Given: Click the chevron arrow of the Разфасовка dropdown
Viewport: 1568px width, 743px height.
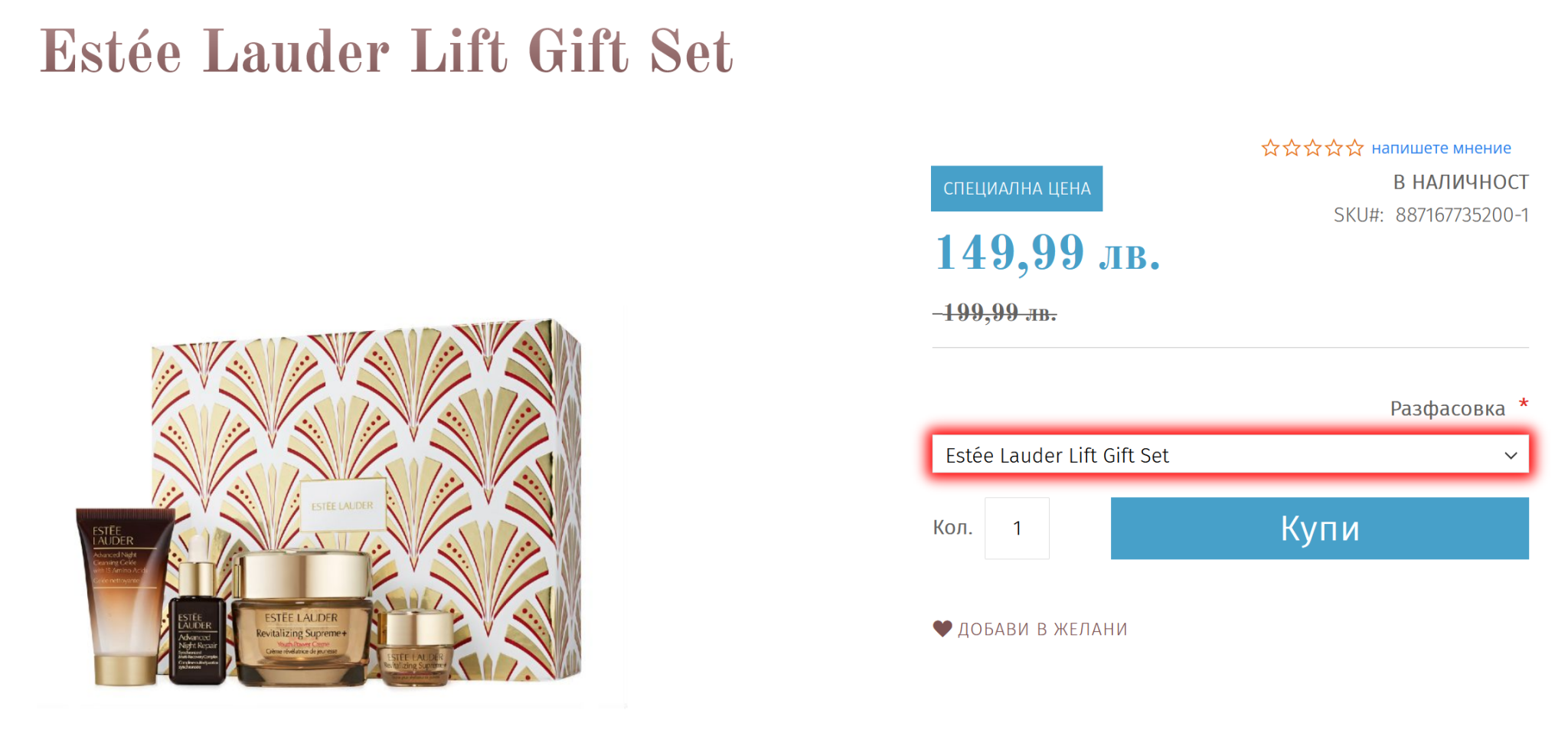Looking at the screenshot, I should 1511,456.
